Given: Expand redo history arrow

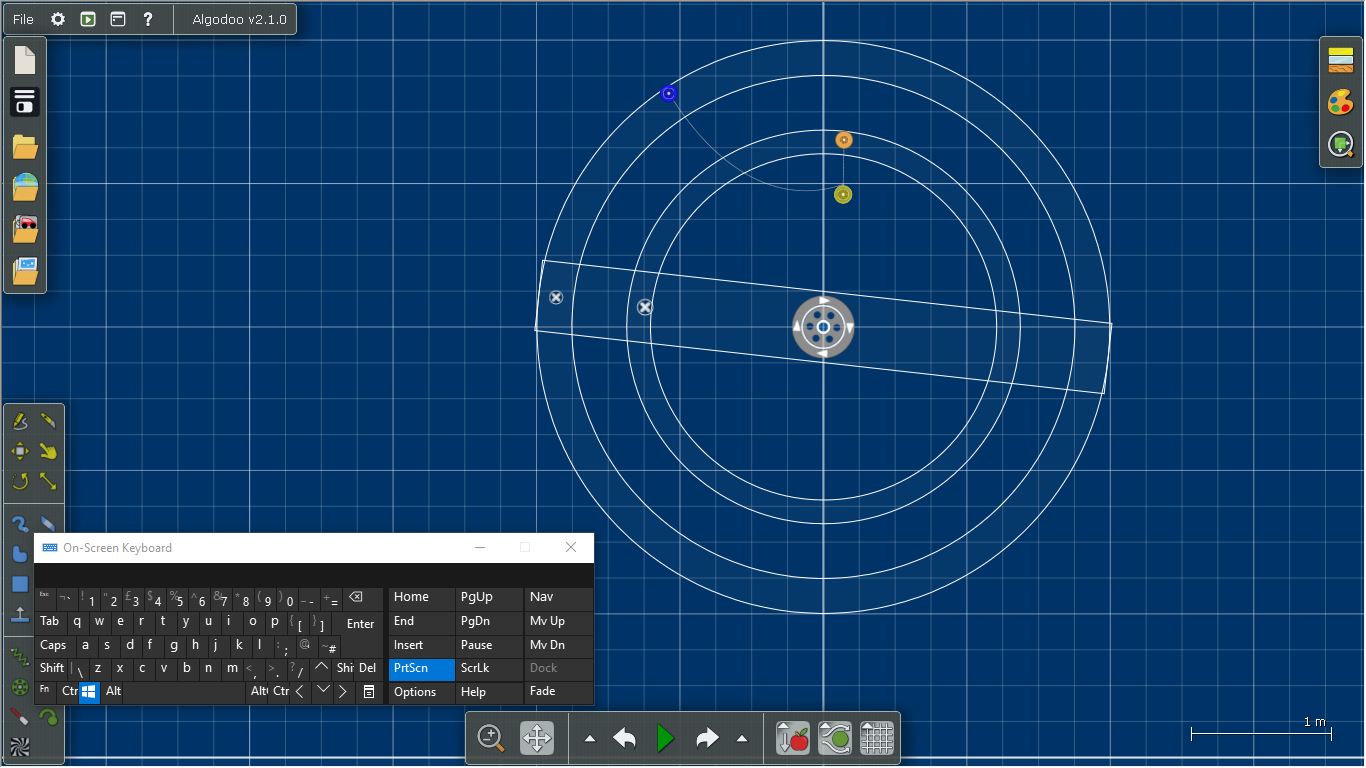Looking at the screenshot, I should pyautogui.click(x=742, y=739).
